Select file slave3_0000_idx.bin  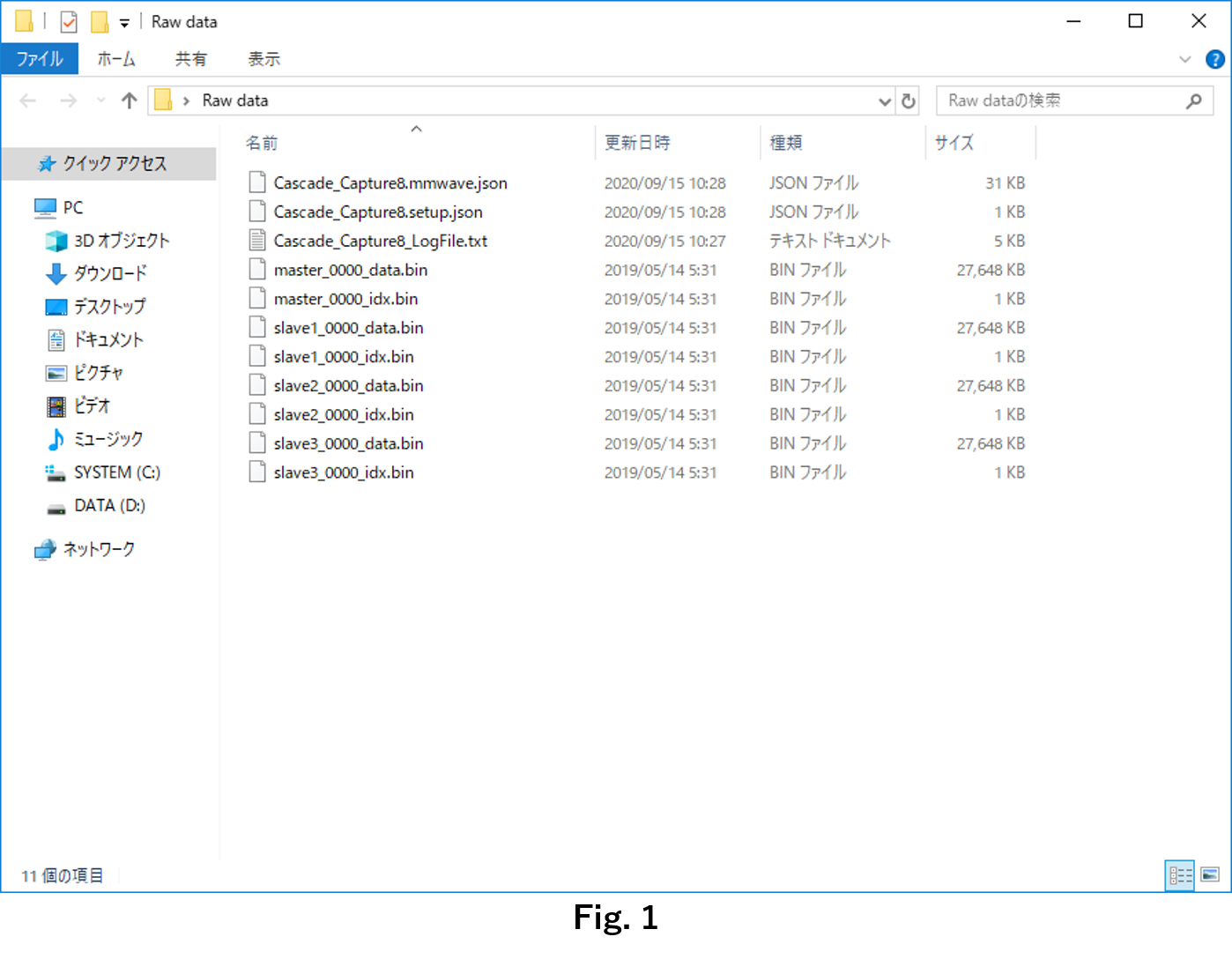[x=344, y=472]
